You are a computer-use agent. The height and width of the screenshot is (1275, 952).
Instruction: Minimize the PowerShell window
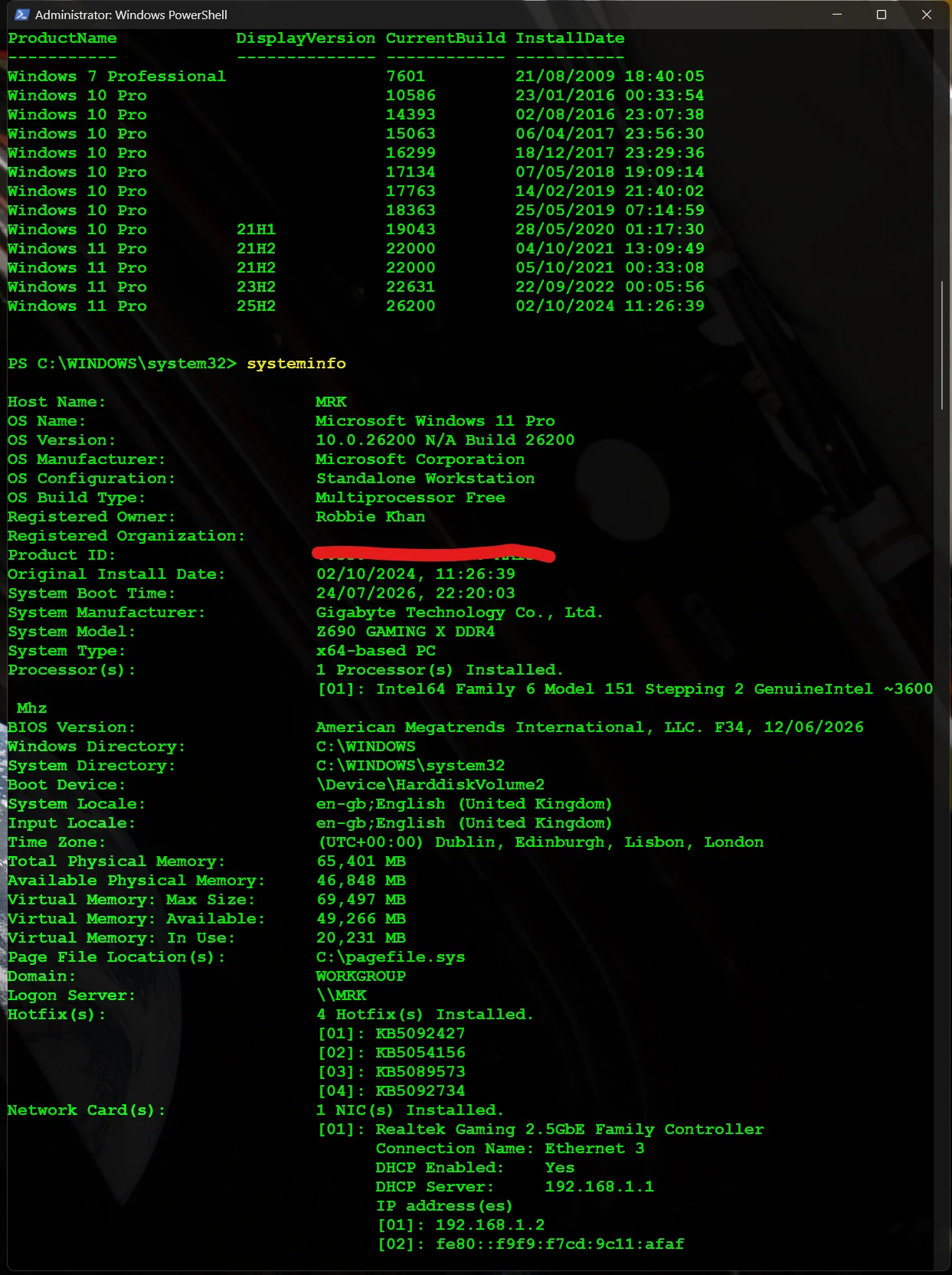837,15
